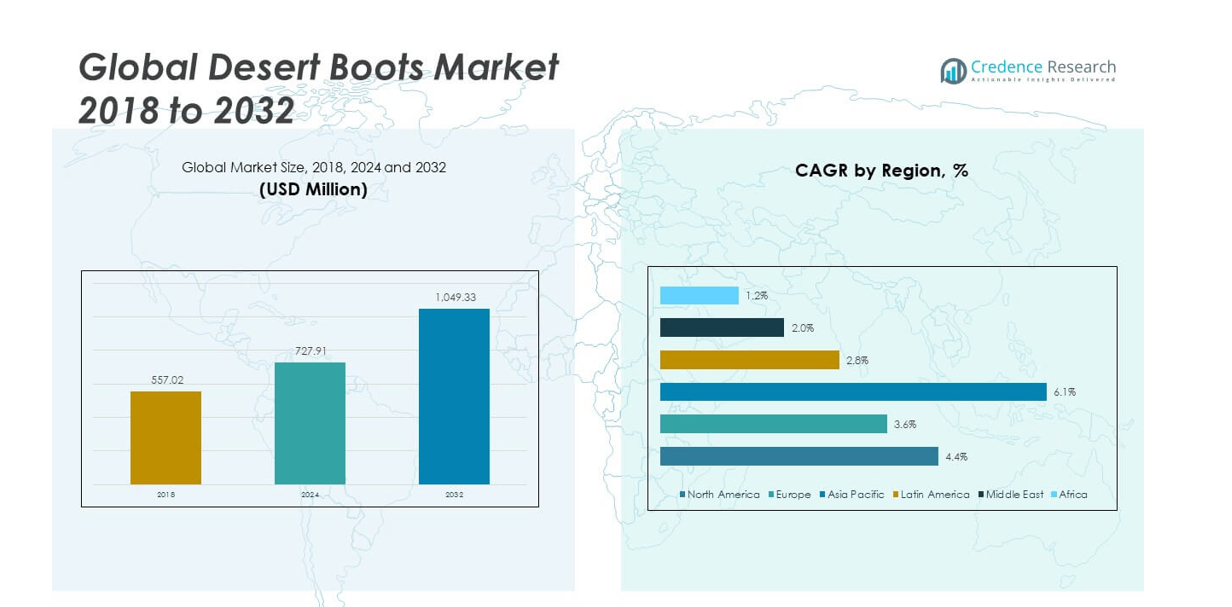Click the North America legend marker
Image resolution: width=1232 pixels, height=607 pixels.
[683, 495]
